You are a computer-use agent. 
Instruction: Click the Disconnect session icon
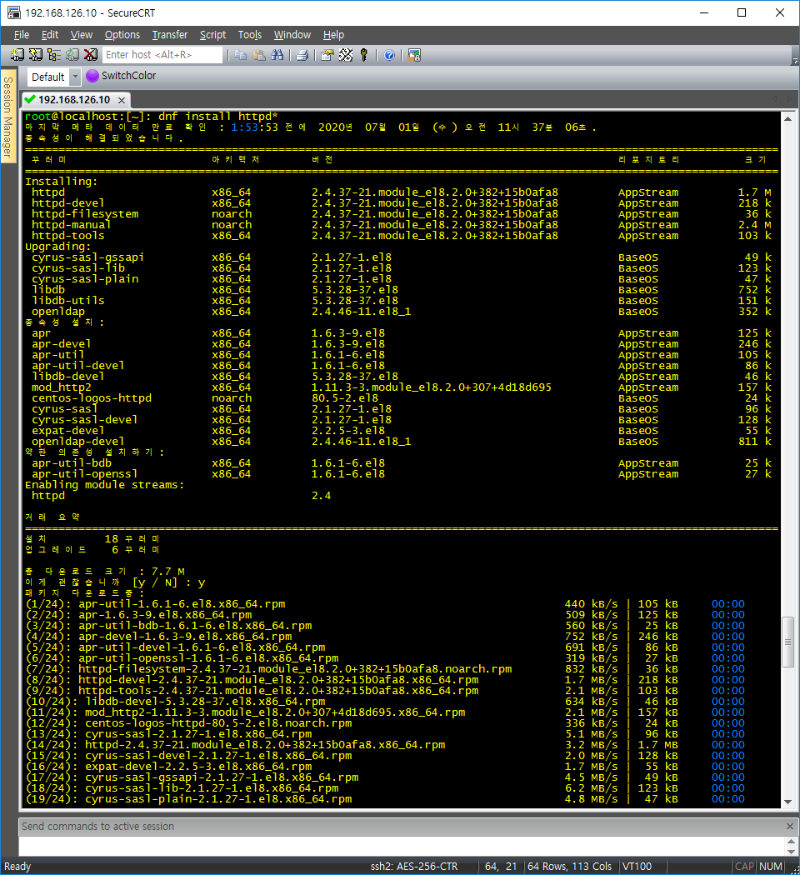tap(90, 55)
